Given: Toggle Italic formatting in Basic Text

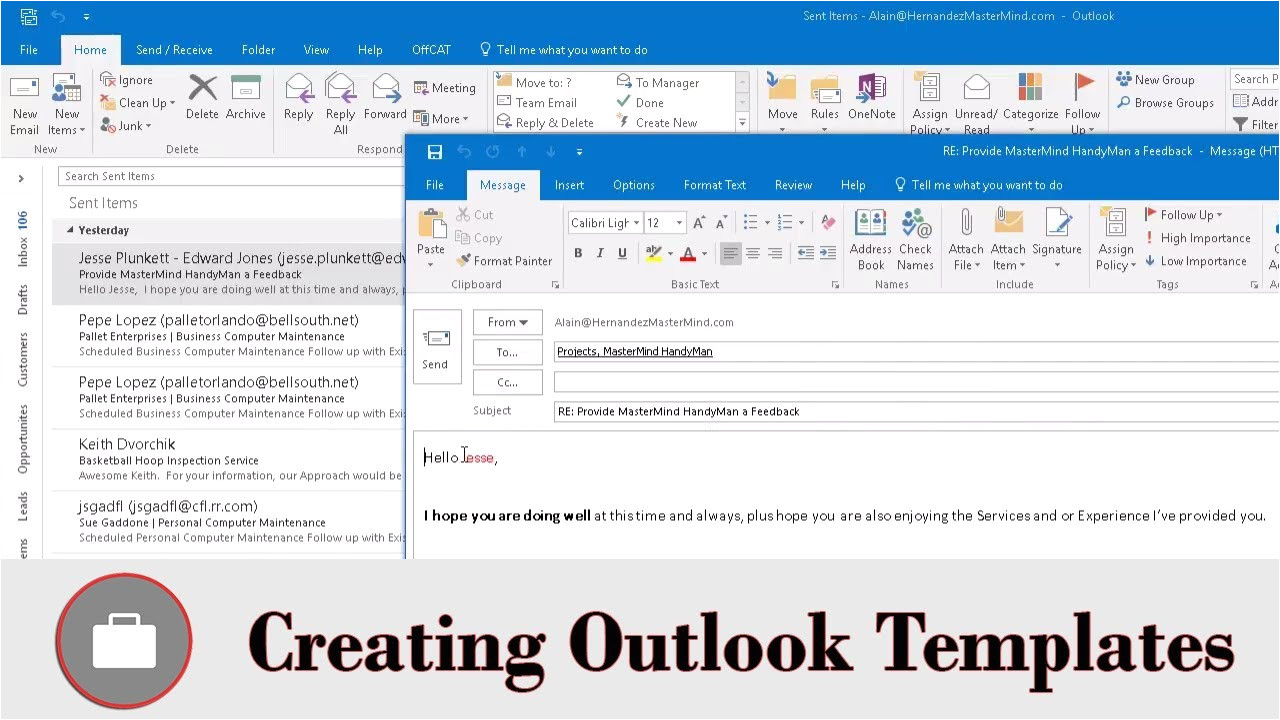Looking at the screenshot, I should point(600,254).
